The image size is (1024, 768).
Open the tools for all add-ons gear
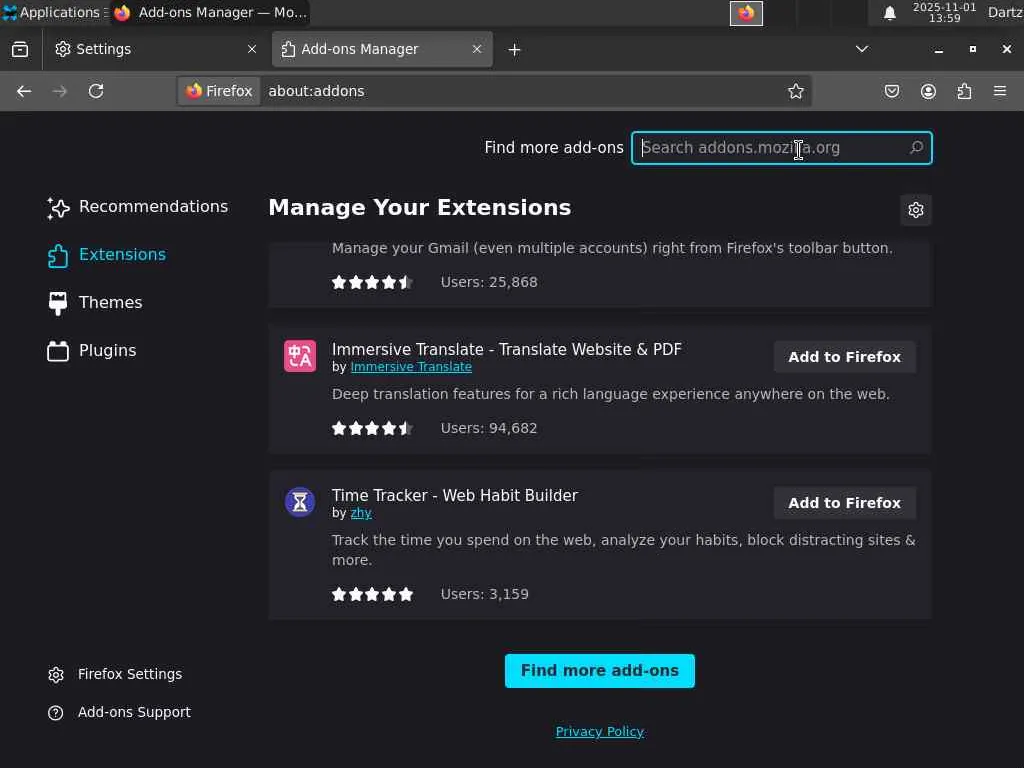coord(916,210)
